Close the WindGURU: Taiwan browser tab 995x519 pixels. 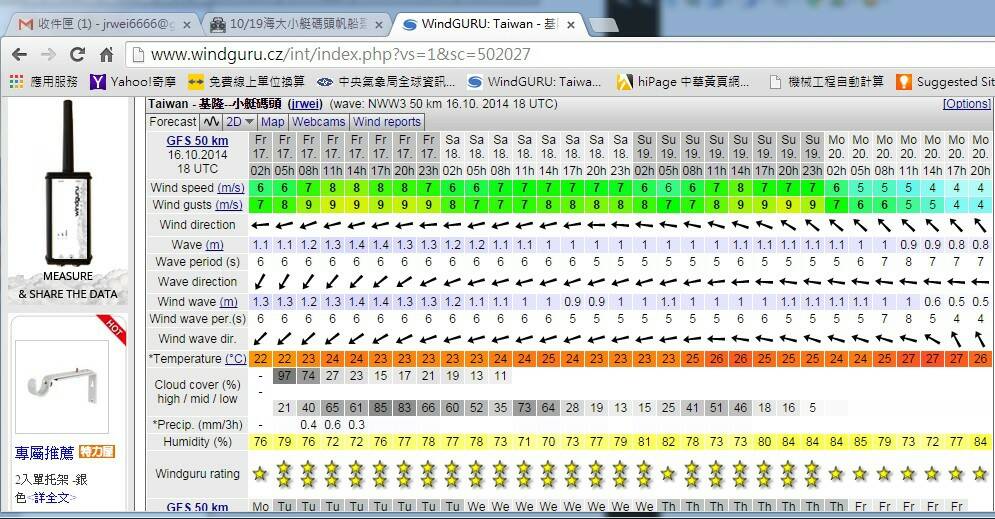click(574, 24)
